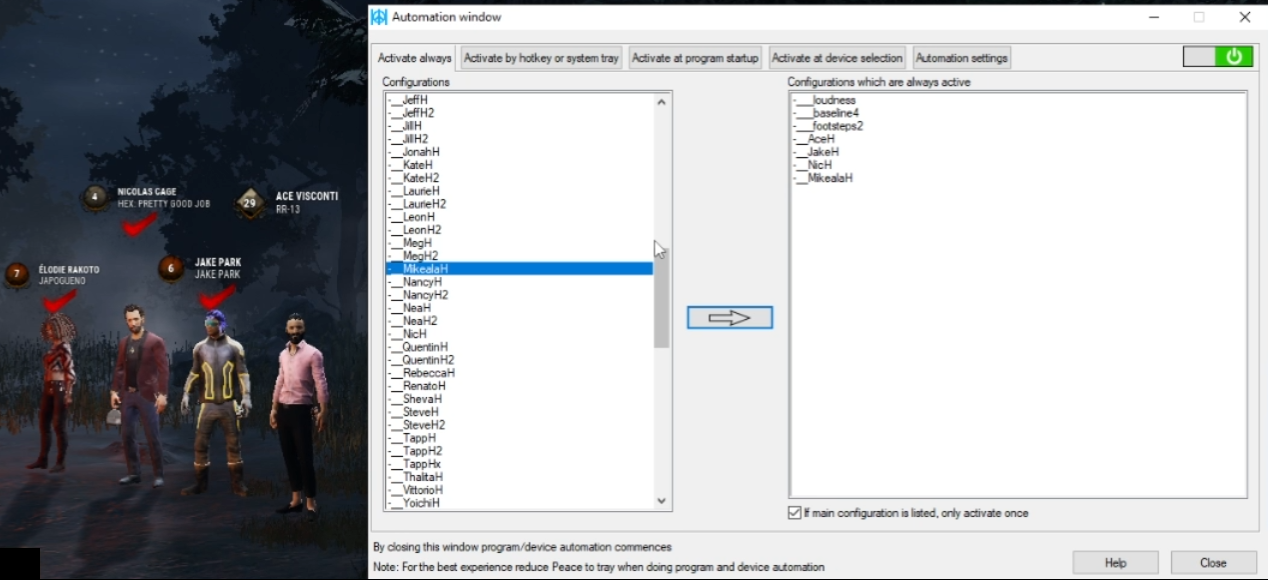
Task: Click the right arrow add button
Action: pyautogui.click(x=730, y=317)
